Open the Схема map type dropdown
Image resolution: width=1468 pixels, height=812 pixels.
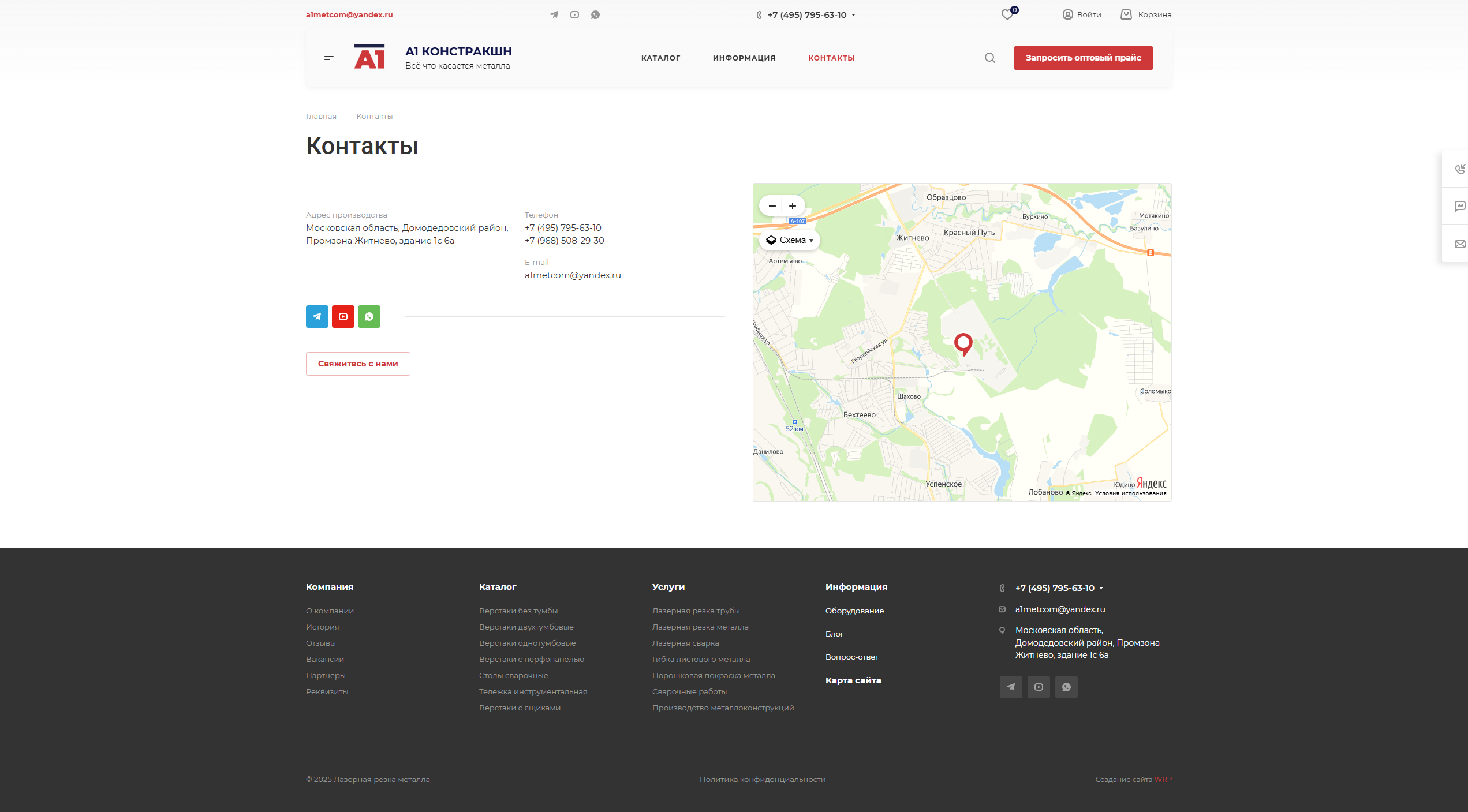[790, 240]
